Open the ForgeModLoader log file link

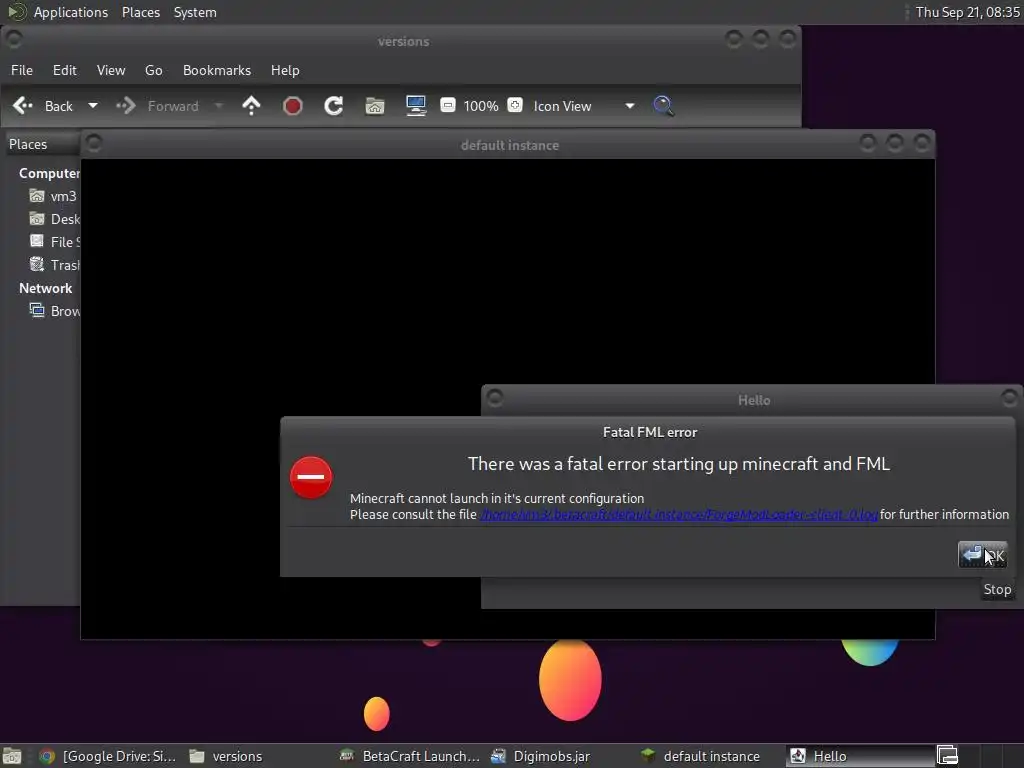[679, 515]
